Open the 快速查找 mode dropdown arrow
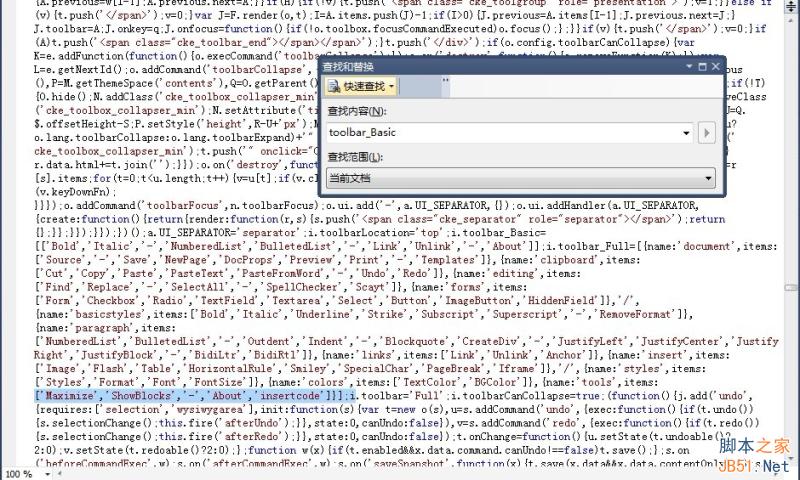 tap(392, 87)
